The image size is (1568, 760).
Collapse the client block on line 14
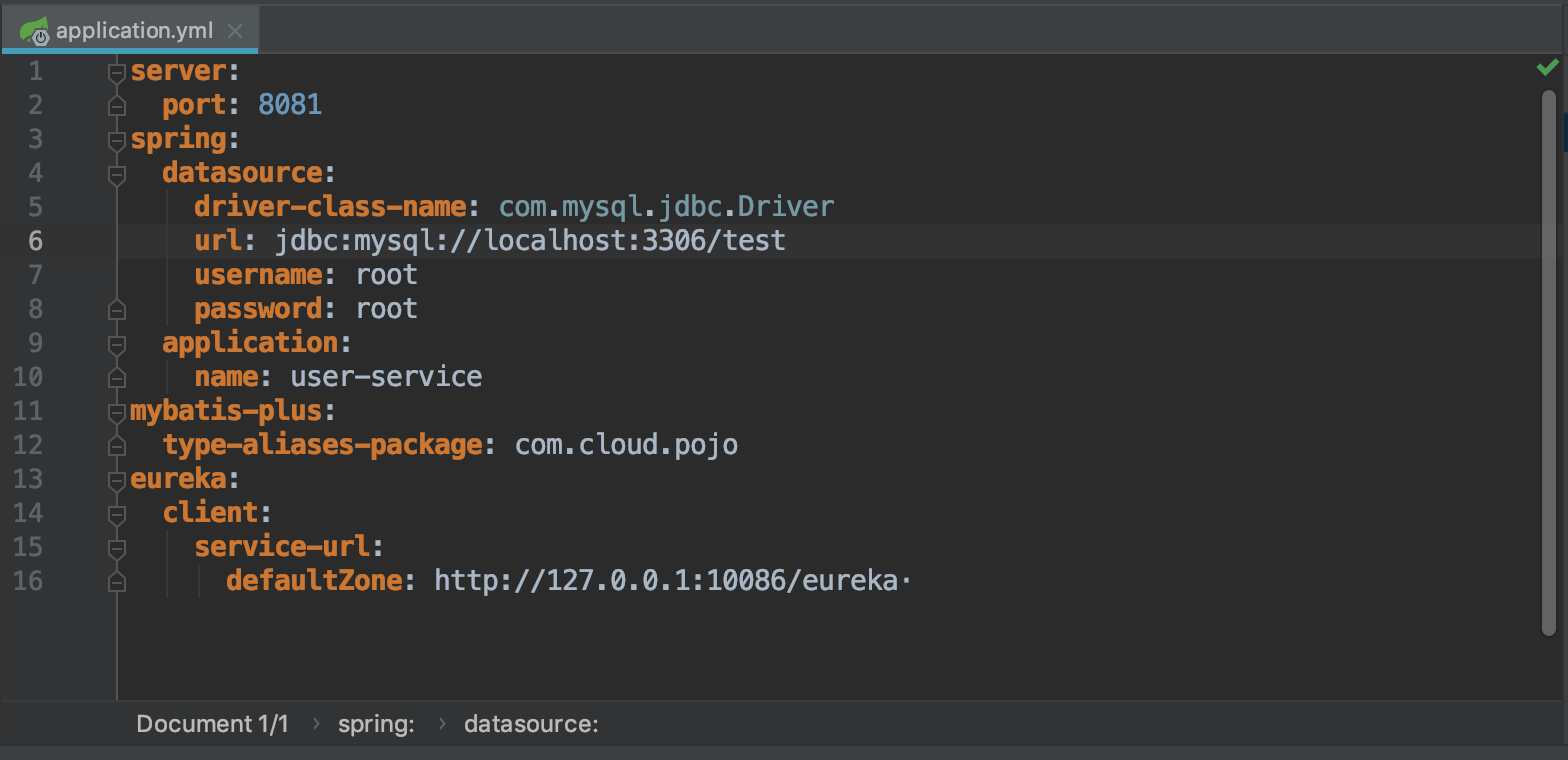point(117,513)
